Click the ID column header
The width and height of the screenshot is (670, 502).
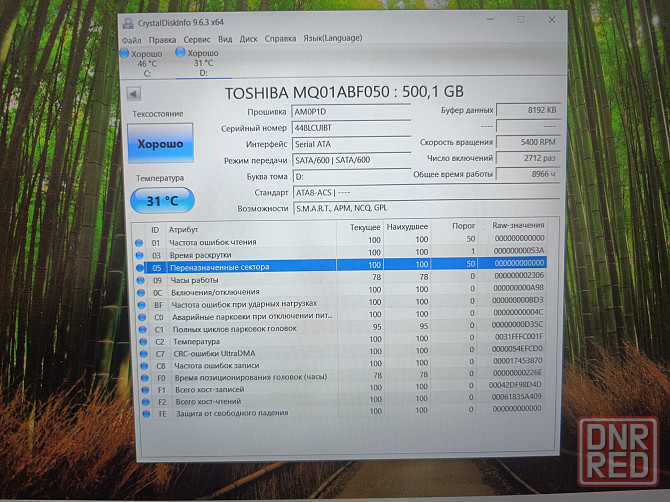coord(155,230)
